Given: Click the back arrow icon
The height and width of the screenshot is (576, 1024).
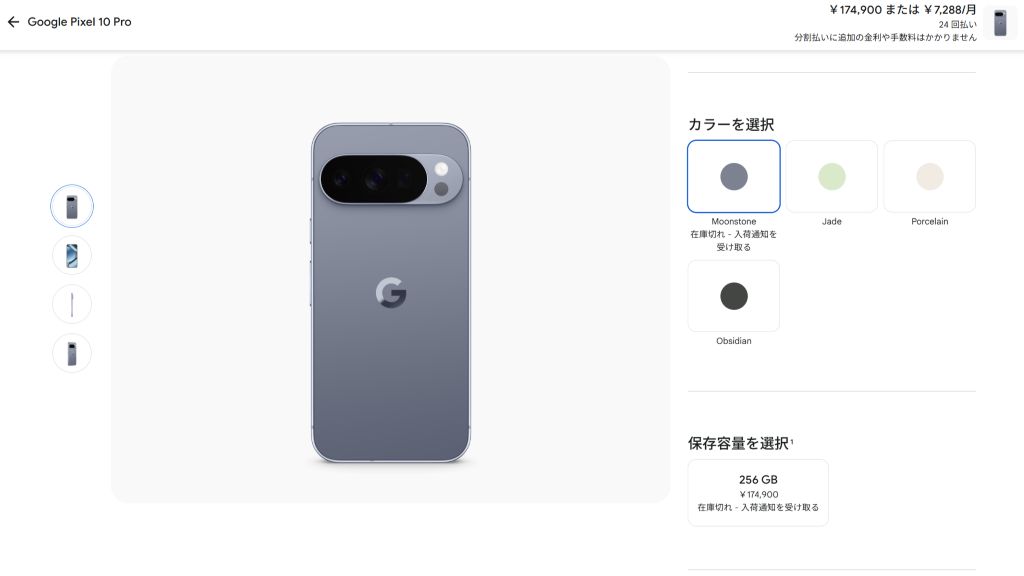Looking at the screenshot, I should point(13,22).
